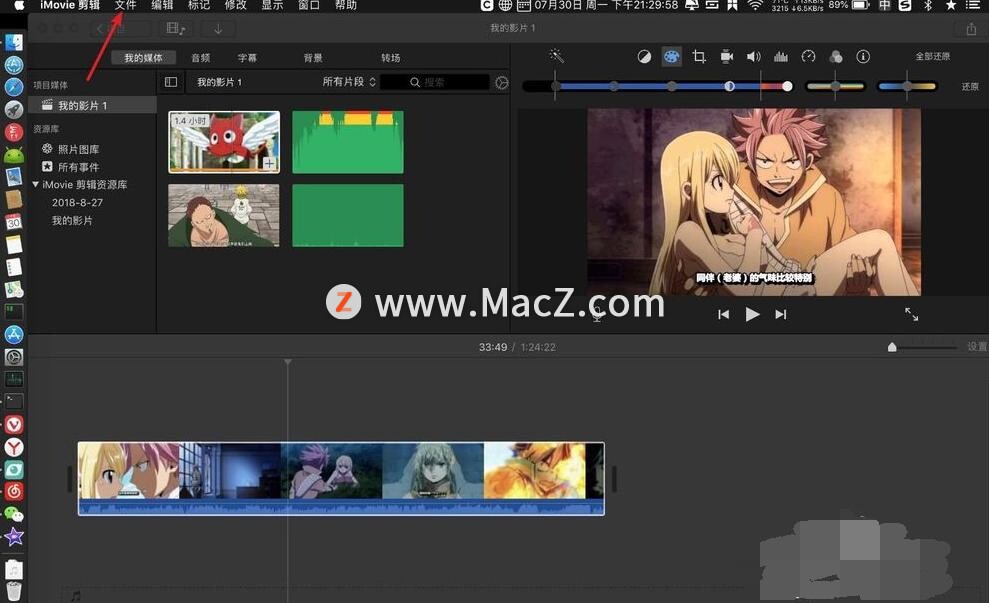This screenshot has height=603, width=989.
Task: Open the Wi-Fi status menu icon
Action: [755, 5]
